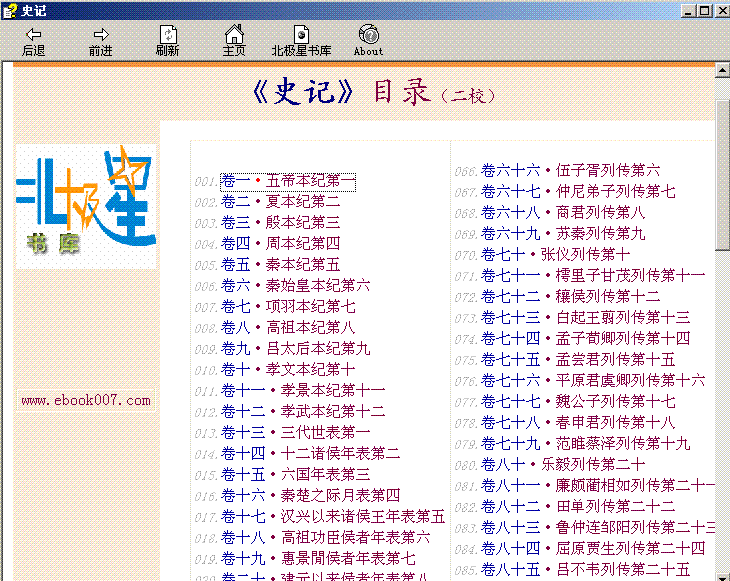
Task: Open 卷十四 十二诸侯年表第二 chapter
Action: click(x=310, y=453)
